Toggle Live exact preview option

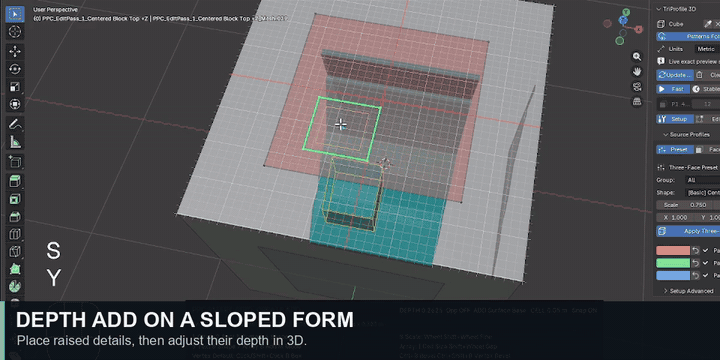(x=661, y=61)
